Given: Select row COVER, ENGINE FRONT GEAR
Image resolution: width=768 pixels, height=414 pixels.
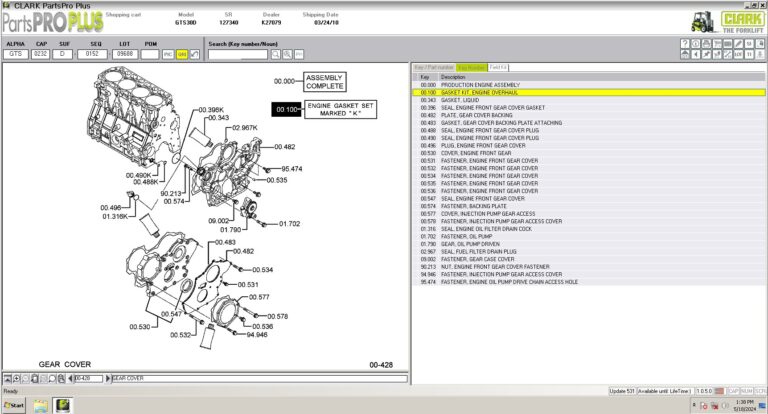Looking at the screenshot, I should (x=588, y=153).
